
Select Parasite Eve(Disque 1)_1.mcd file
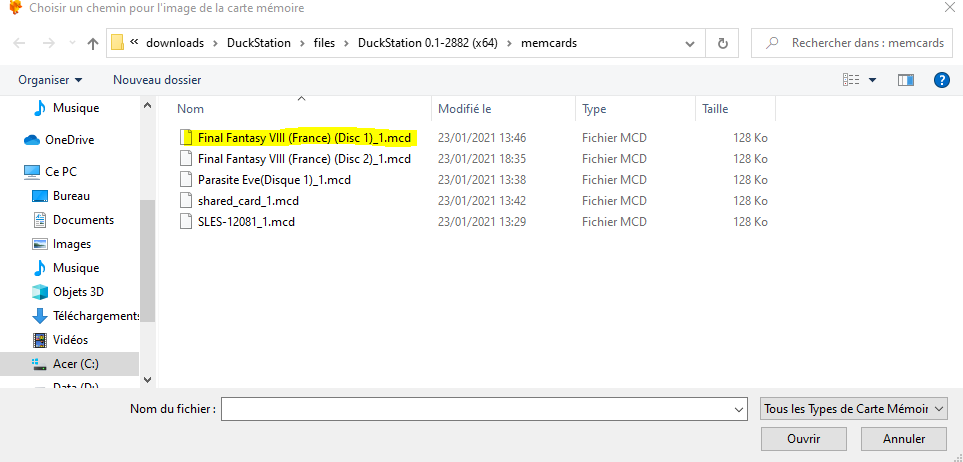[x=274, y=180]
